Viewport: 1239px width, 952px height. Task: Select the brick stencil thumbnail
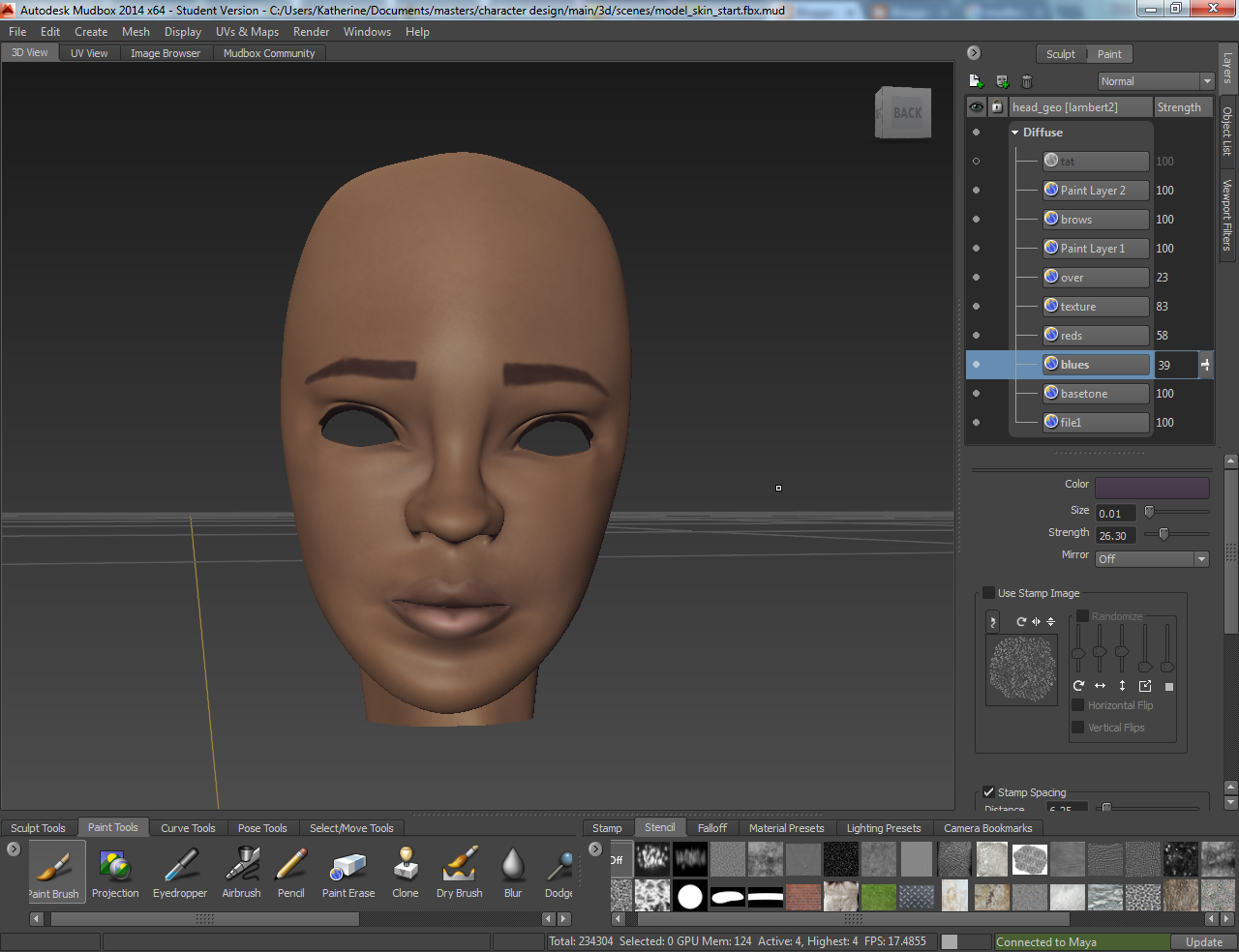[x=803, y=896]
